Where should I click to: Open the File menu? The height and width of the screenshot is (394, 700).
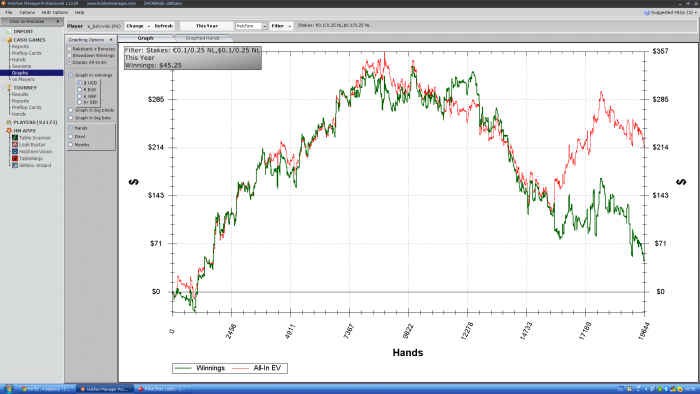(x=8, y=12)
